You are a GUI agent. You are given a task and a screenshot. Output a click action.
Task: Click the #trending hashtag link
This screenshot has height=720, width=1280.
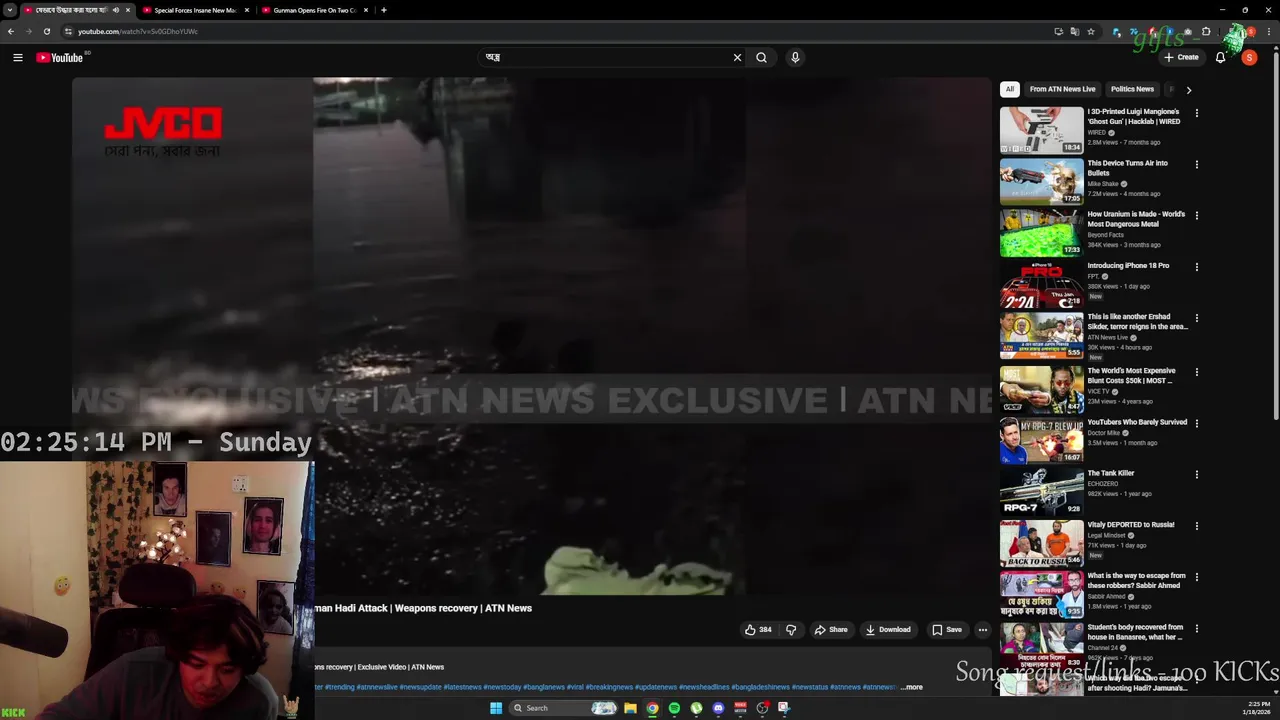[340, 687]
